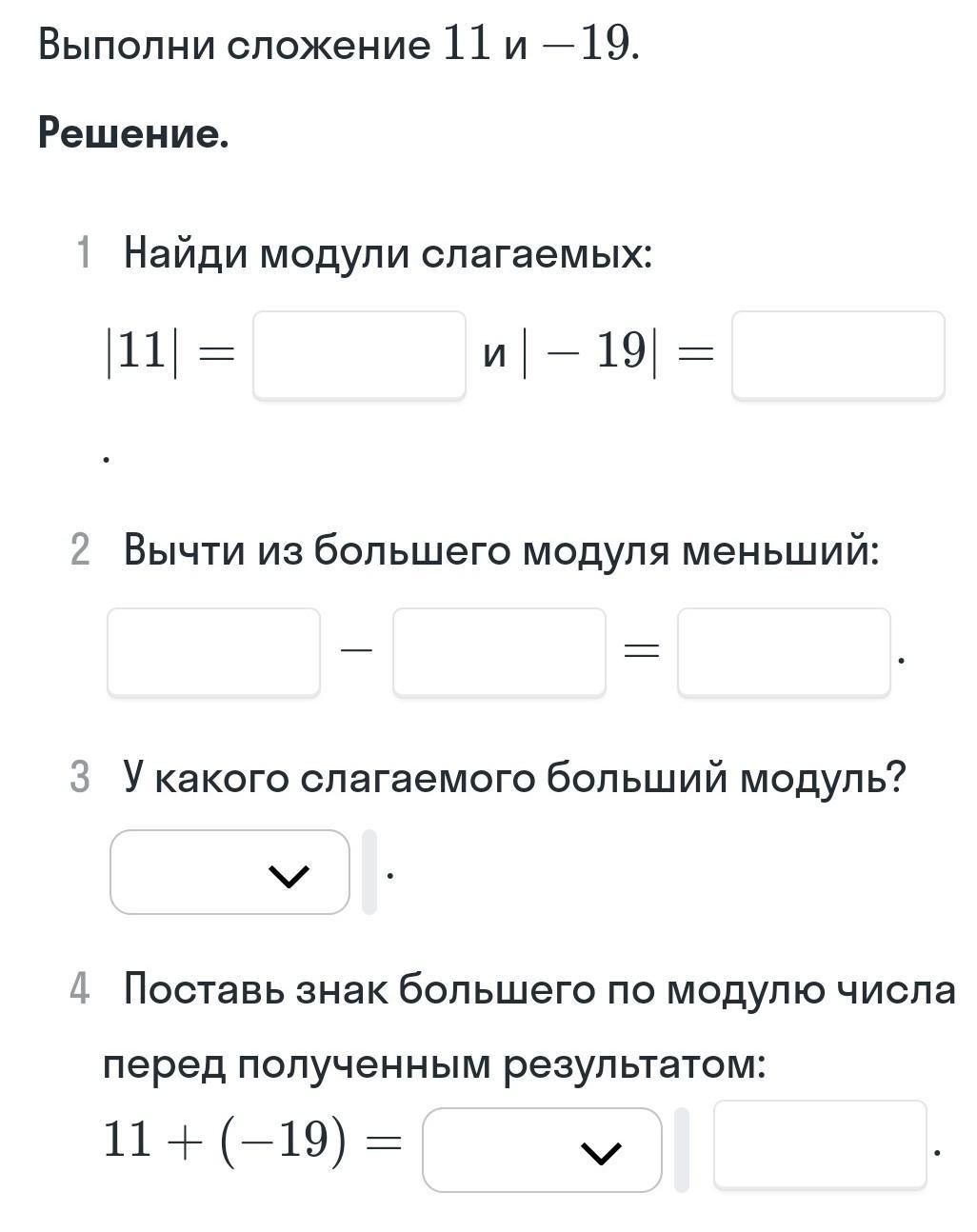Click the "Найди модули слагаемых:" instruction

click(x=388, y=254)
